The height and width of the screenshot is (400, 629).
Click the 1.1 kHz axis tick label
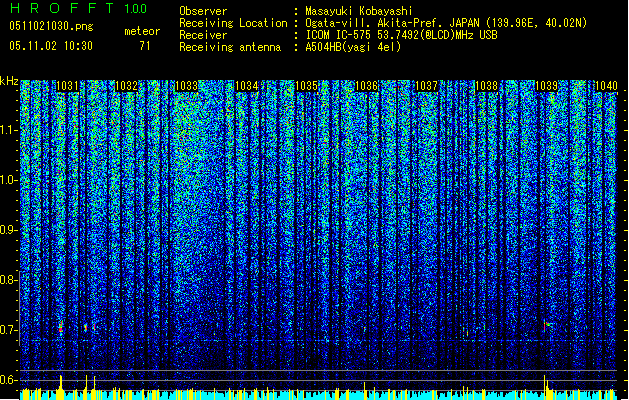click(9, 130)
